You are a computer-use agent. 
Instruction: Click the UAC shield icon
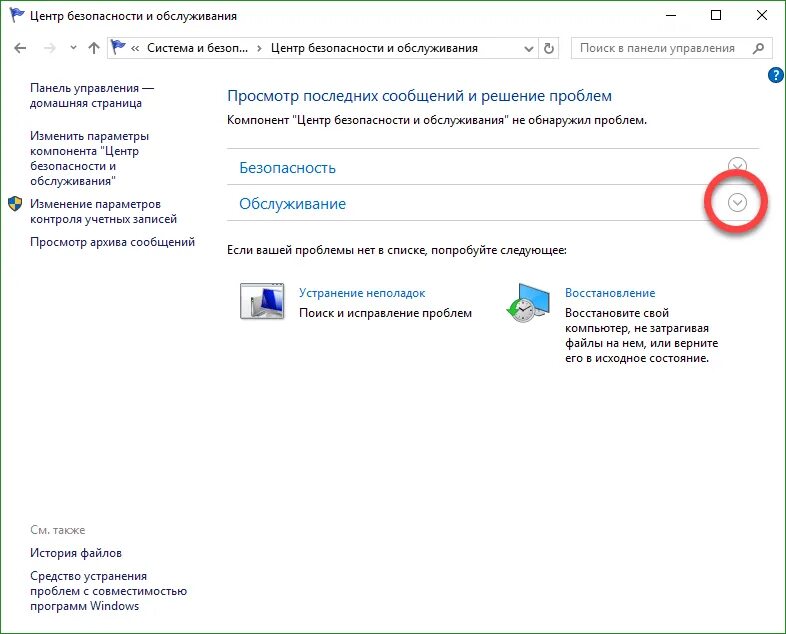(x=15, y=203)
